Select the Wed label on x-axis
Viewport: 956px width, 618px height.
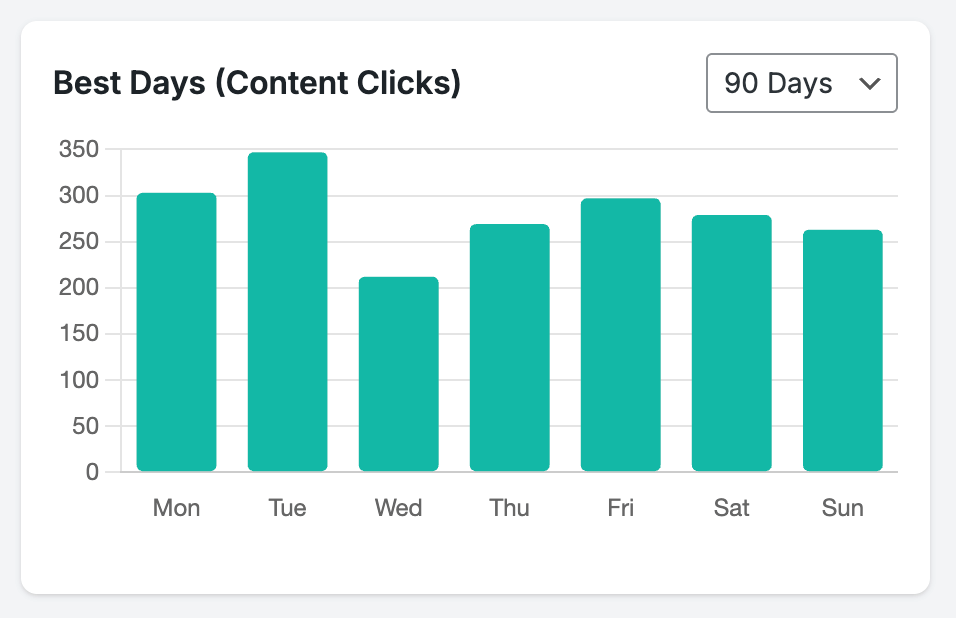point(398,507)
